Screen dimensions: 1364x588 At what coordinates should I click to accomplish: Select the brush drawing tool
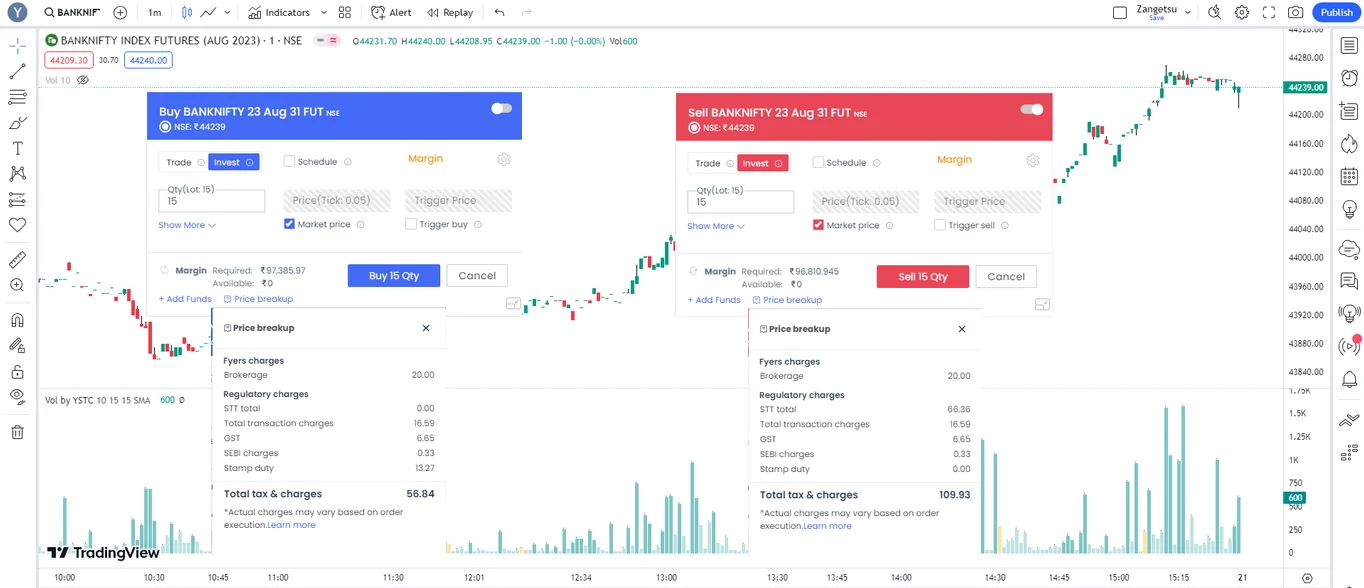point(17,123)
